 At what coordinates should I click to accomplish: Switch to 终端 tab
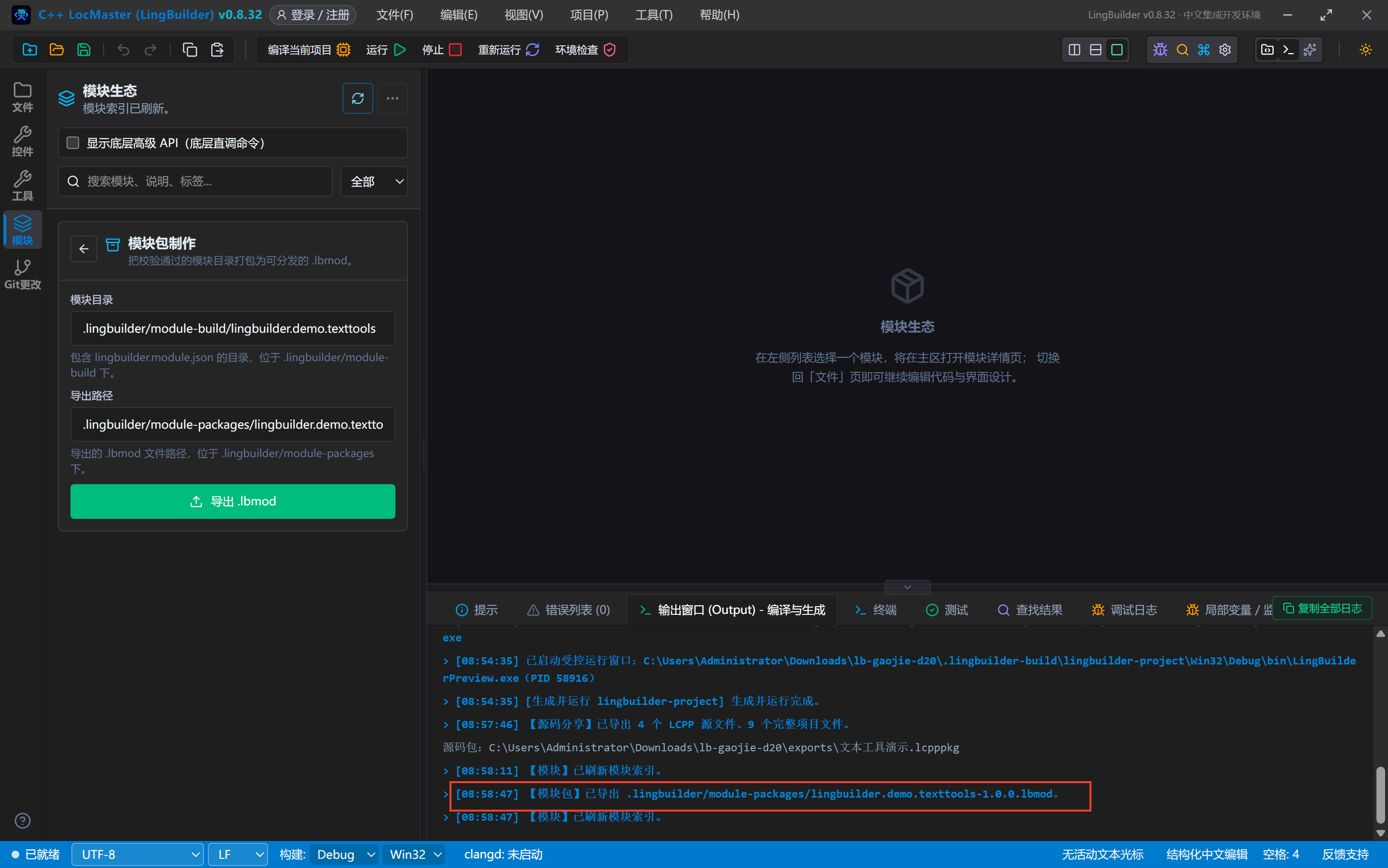point(875,610)
